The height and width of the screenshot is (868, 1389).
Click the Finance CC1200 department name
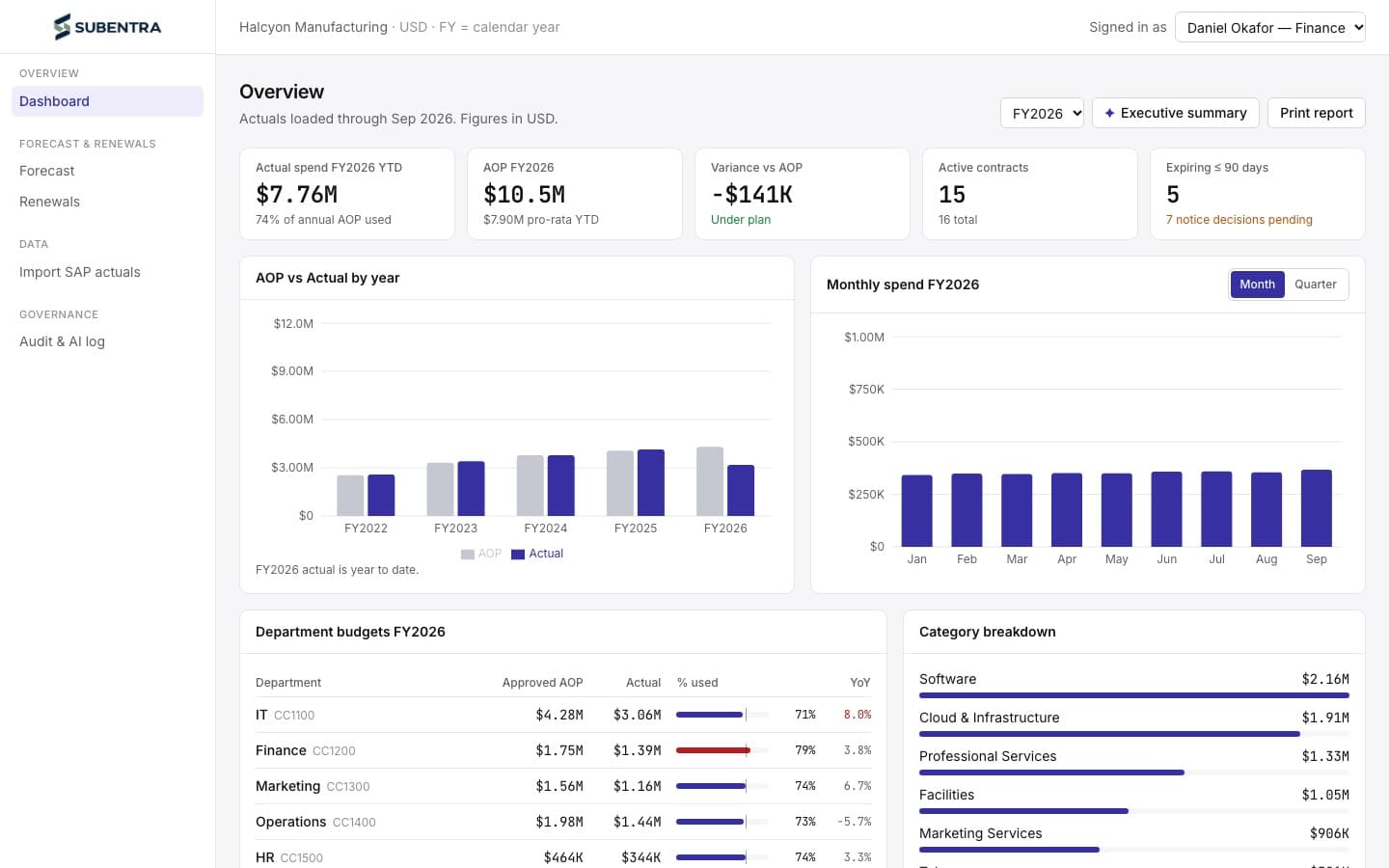tap(281, 750)
